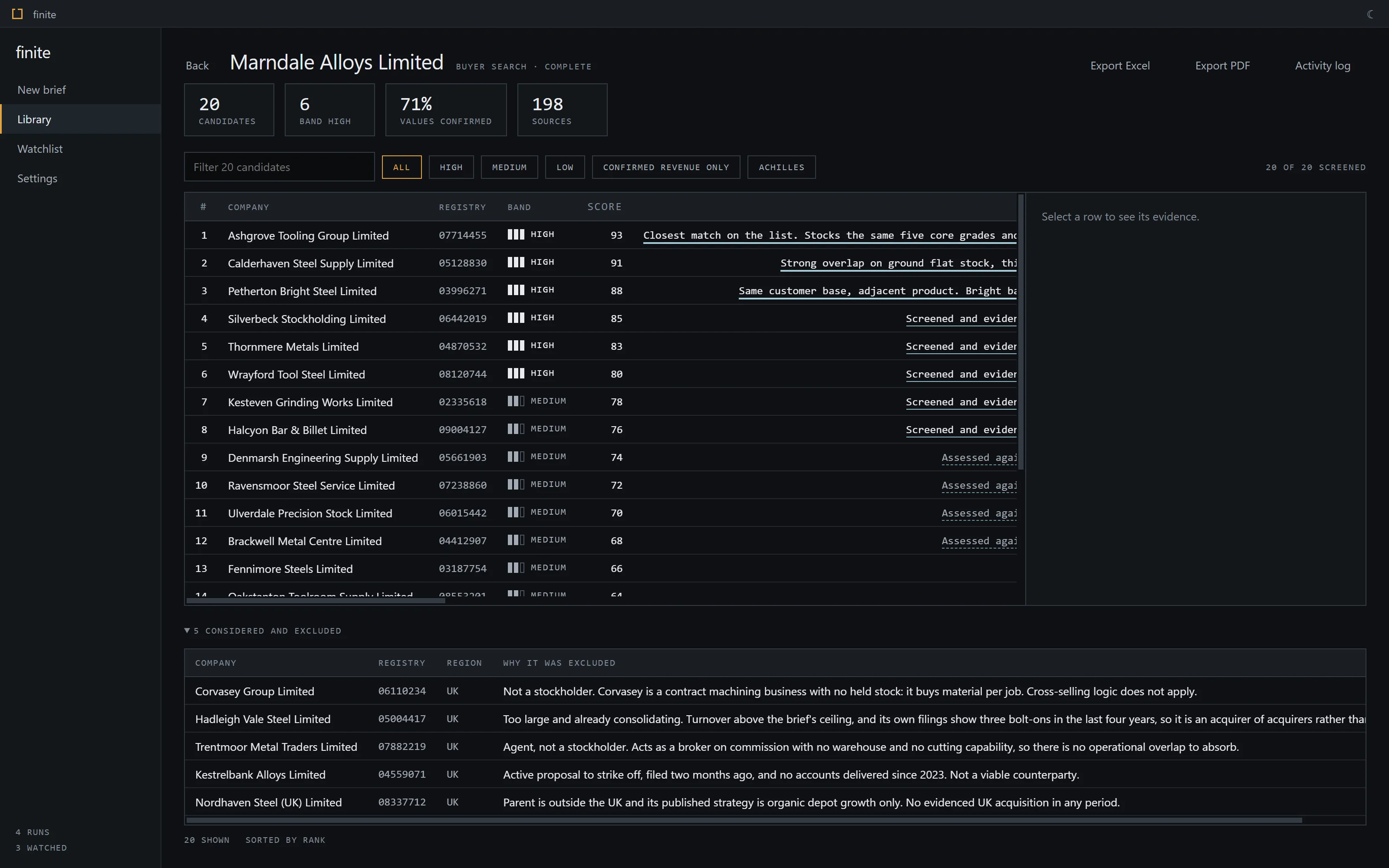Image resolution: width=1389 pixels, height=868 pixels.
Task: Open the Activity log
Action: (1323, 66)
